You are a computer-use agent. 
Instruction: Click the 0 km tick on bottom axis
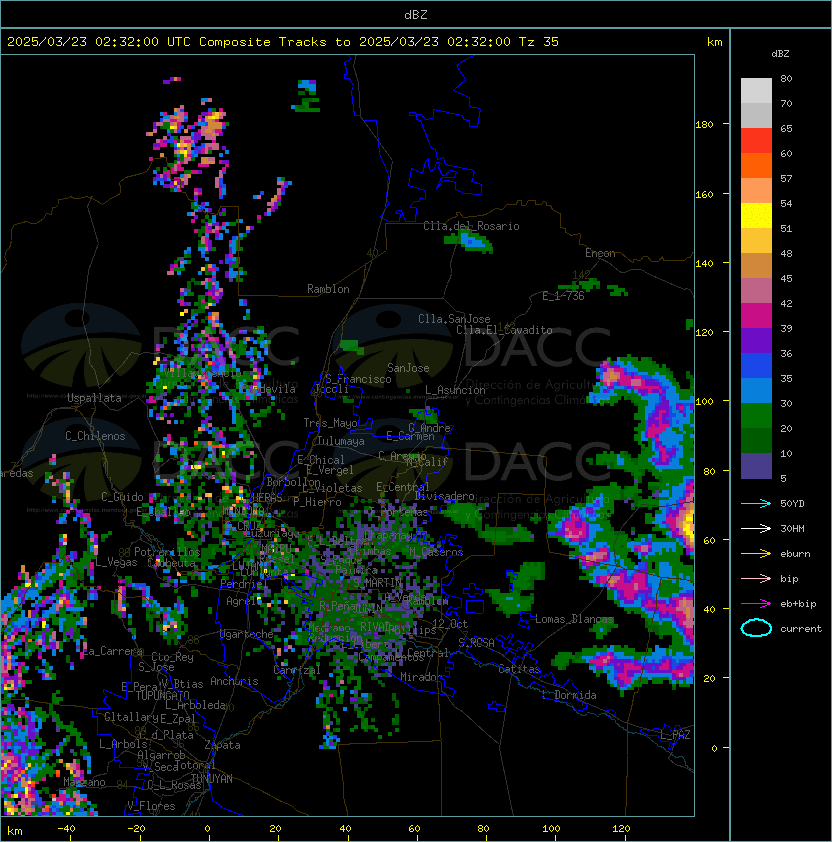point(208,829)
